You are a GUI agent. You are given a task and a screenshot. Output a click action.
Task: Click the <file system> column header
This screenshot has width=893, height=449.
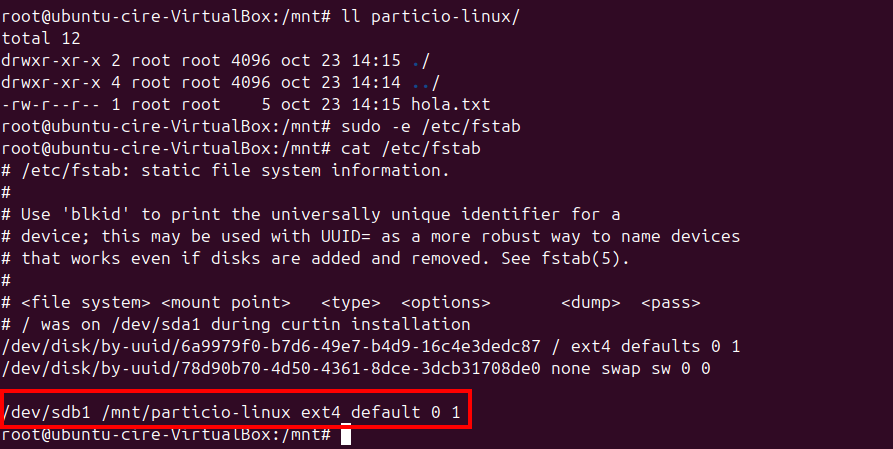tap(86, 302)
